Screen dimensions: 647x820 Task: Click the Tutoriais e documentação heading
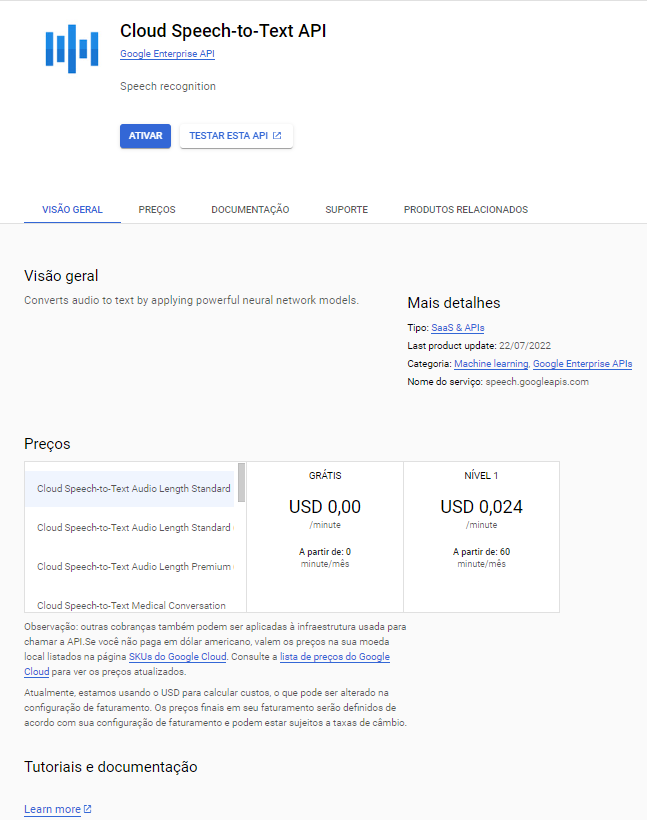pyautogui.click(x=111, y=767)
